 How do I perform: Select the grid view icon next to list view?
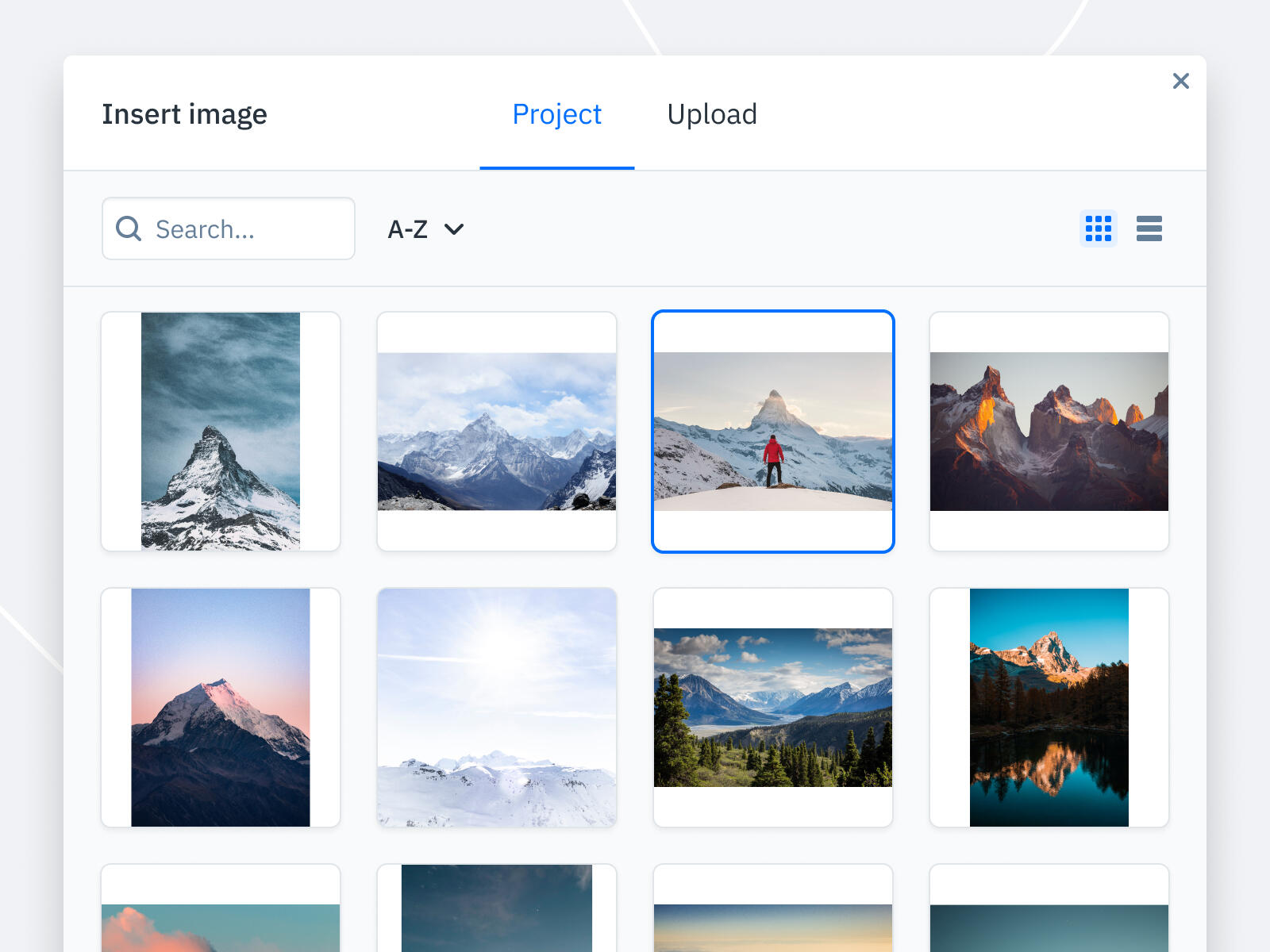pos(1099,228)
